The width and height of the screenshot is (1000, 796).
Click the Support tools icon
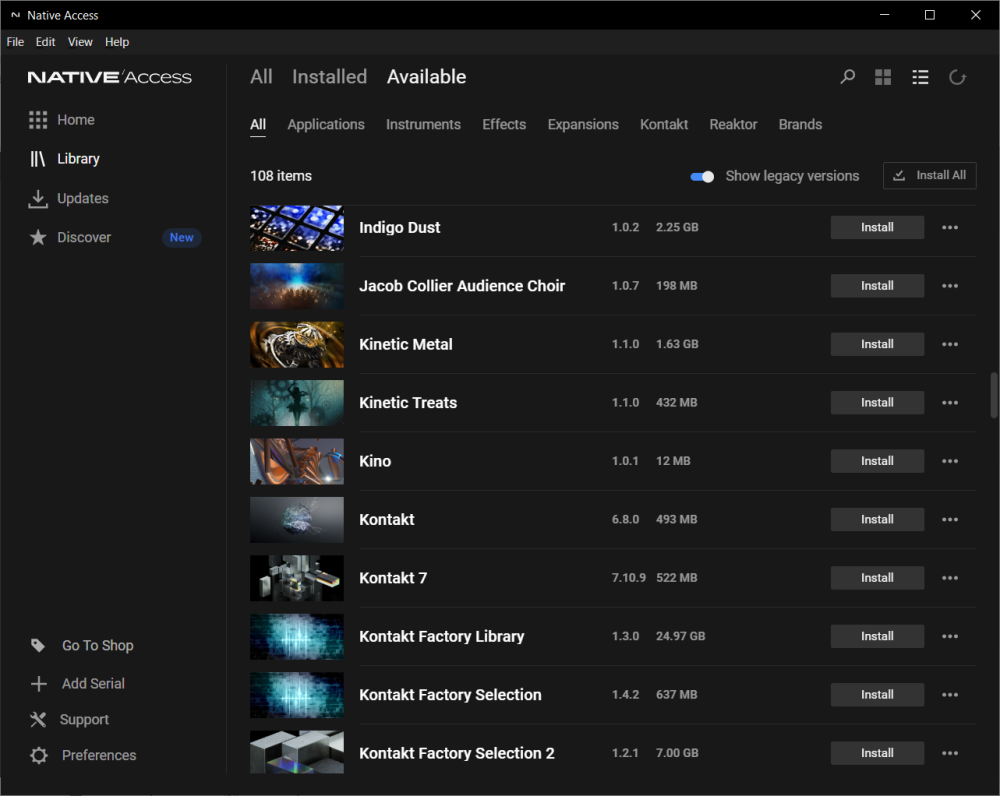coord(38,719)
